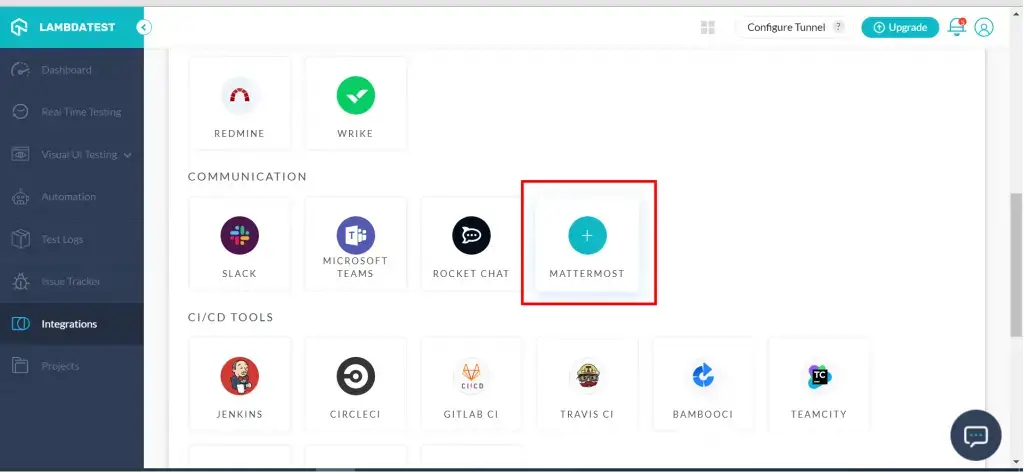The width and height of the screenshot is (1024, 472).
Task: Select the CircleCI integration icon
Action: point(355,376)
